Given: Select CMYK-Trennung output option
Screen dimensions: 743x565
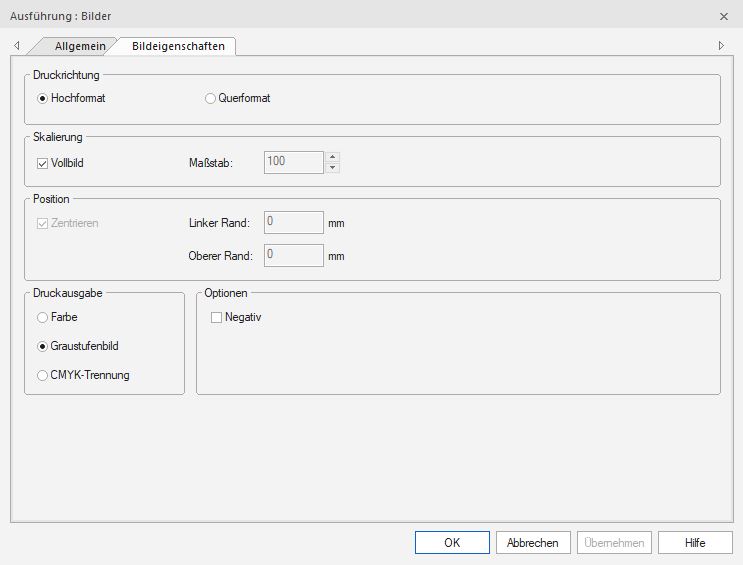Looking at the screenshot, I should point(42,375).
